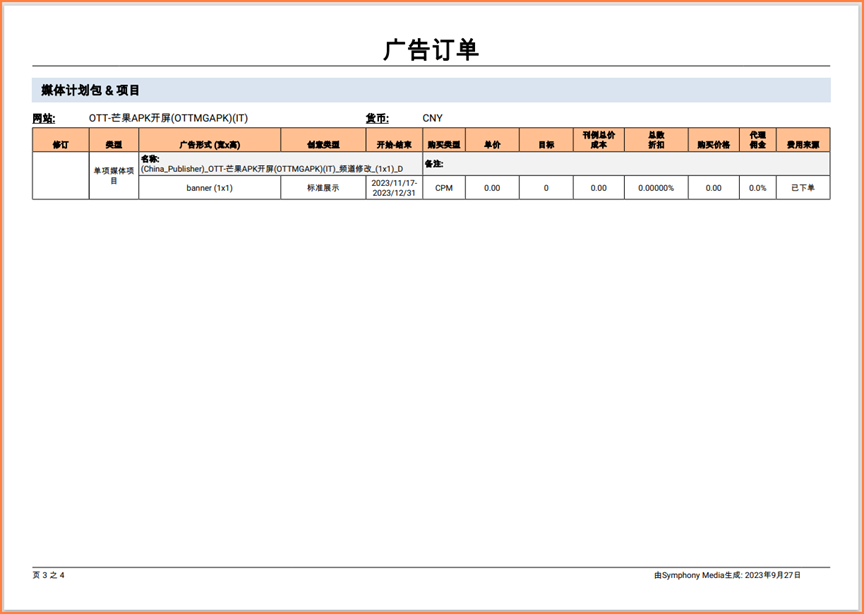The height and width of the screenshot is (614, 864).
Task: Click the 刊例总价成本 column header
Action: click(x=598, y=139)
